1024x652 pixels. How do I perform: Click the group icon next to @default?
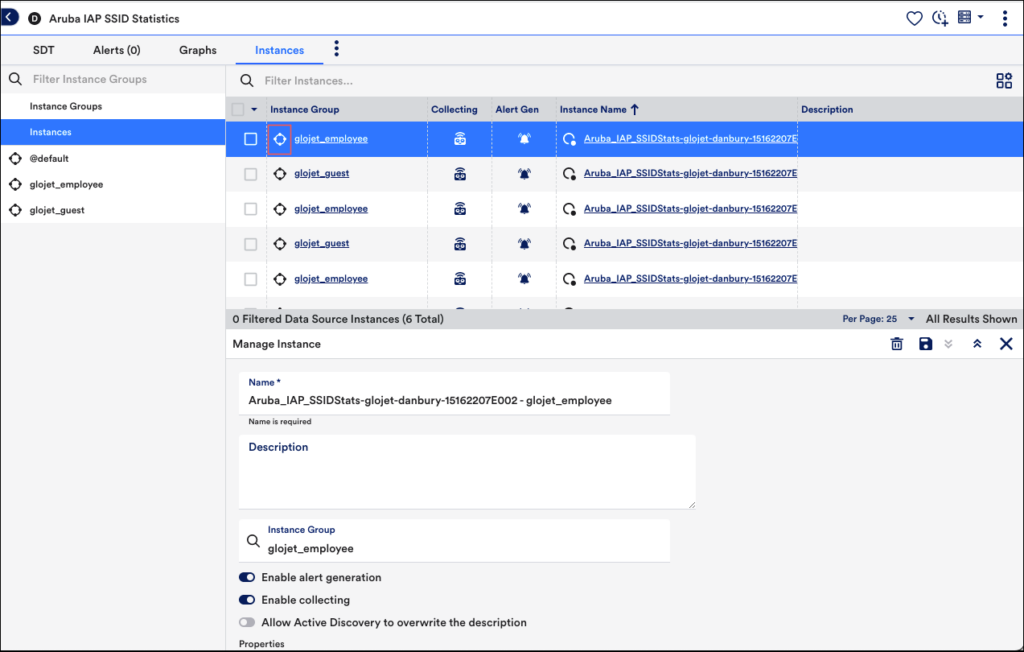click(15, 158)
